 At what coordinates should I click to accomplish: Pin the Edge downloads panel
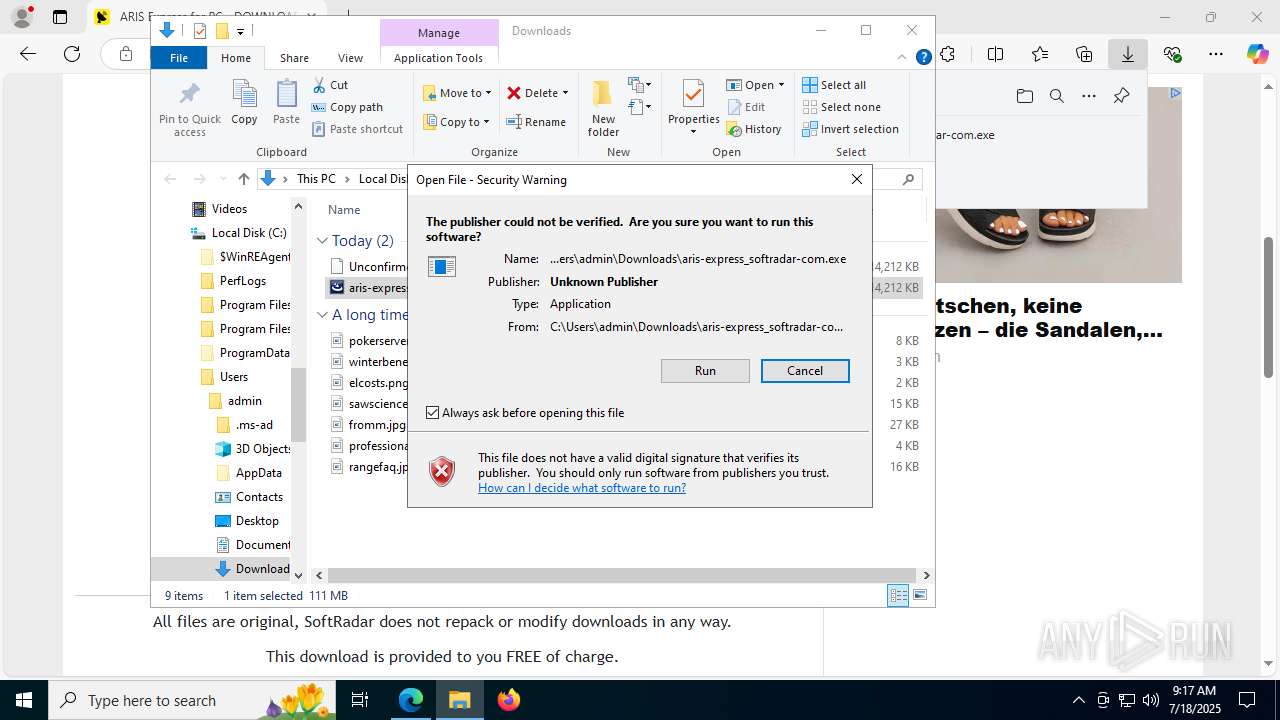click(1121, 96)
